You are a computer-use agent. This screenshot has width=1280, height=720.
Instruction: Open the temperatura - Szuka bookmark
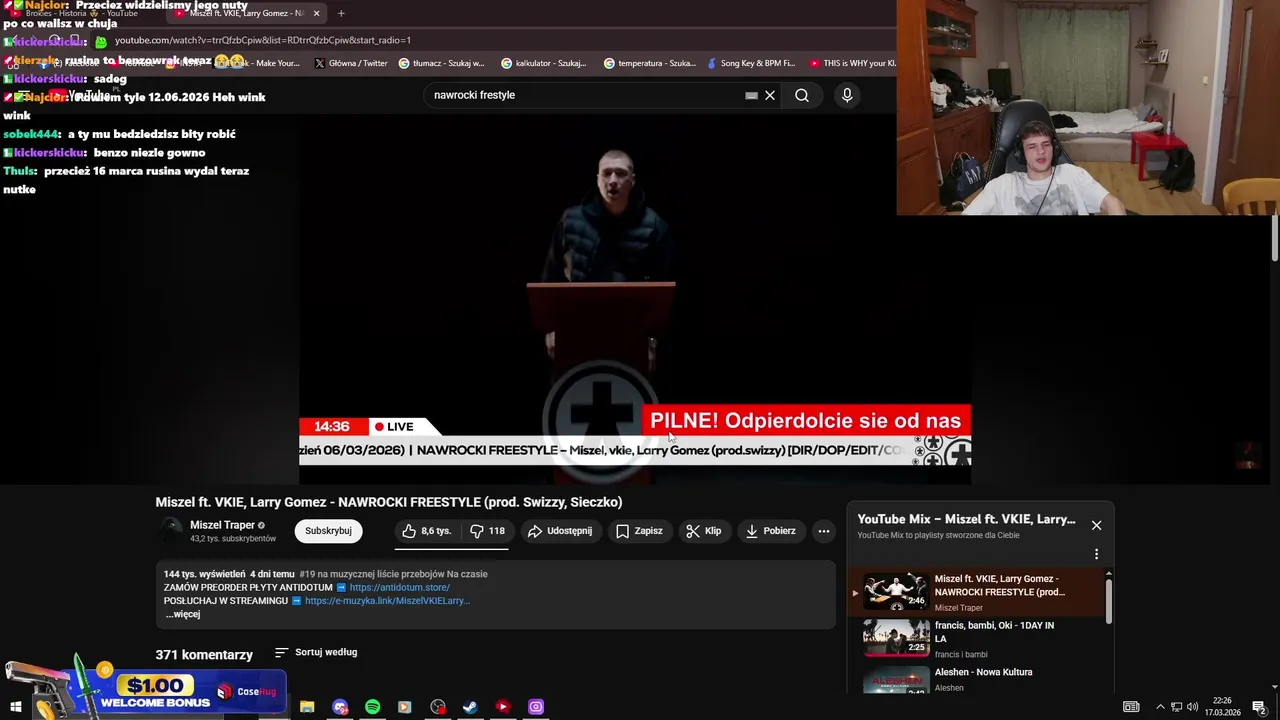click(x=649, y=63)
